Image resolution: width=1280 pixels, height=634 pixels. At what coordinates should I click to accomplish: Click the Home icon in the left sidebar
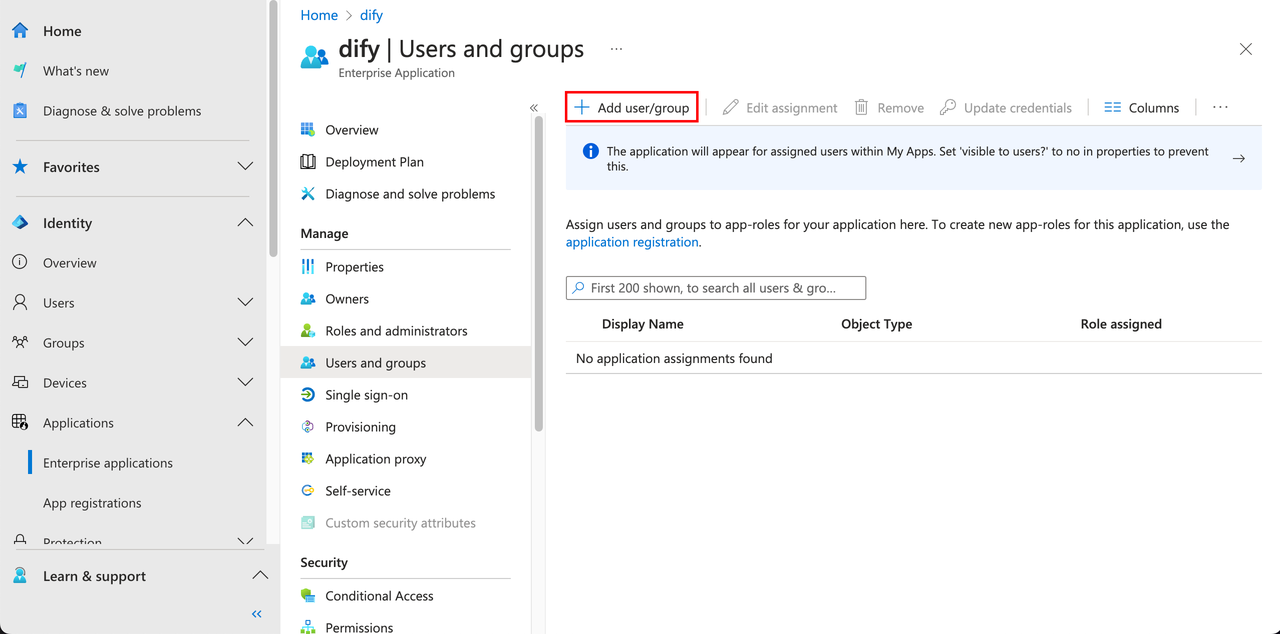coord(20,31)
